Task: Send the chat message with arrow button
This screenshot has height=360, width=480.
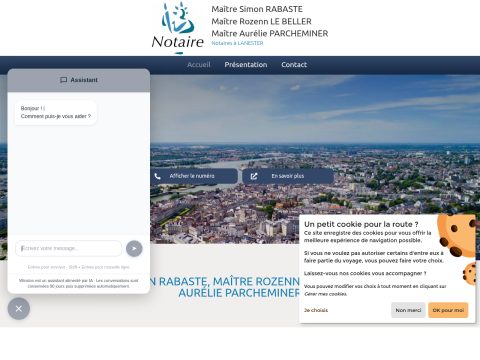Action: [134, 249]
